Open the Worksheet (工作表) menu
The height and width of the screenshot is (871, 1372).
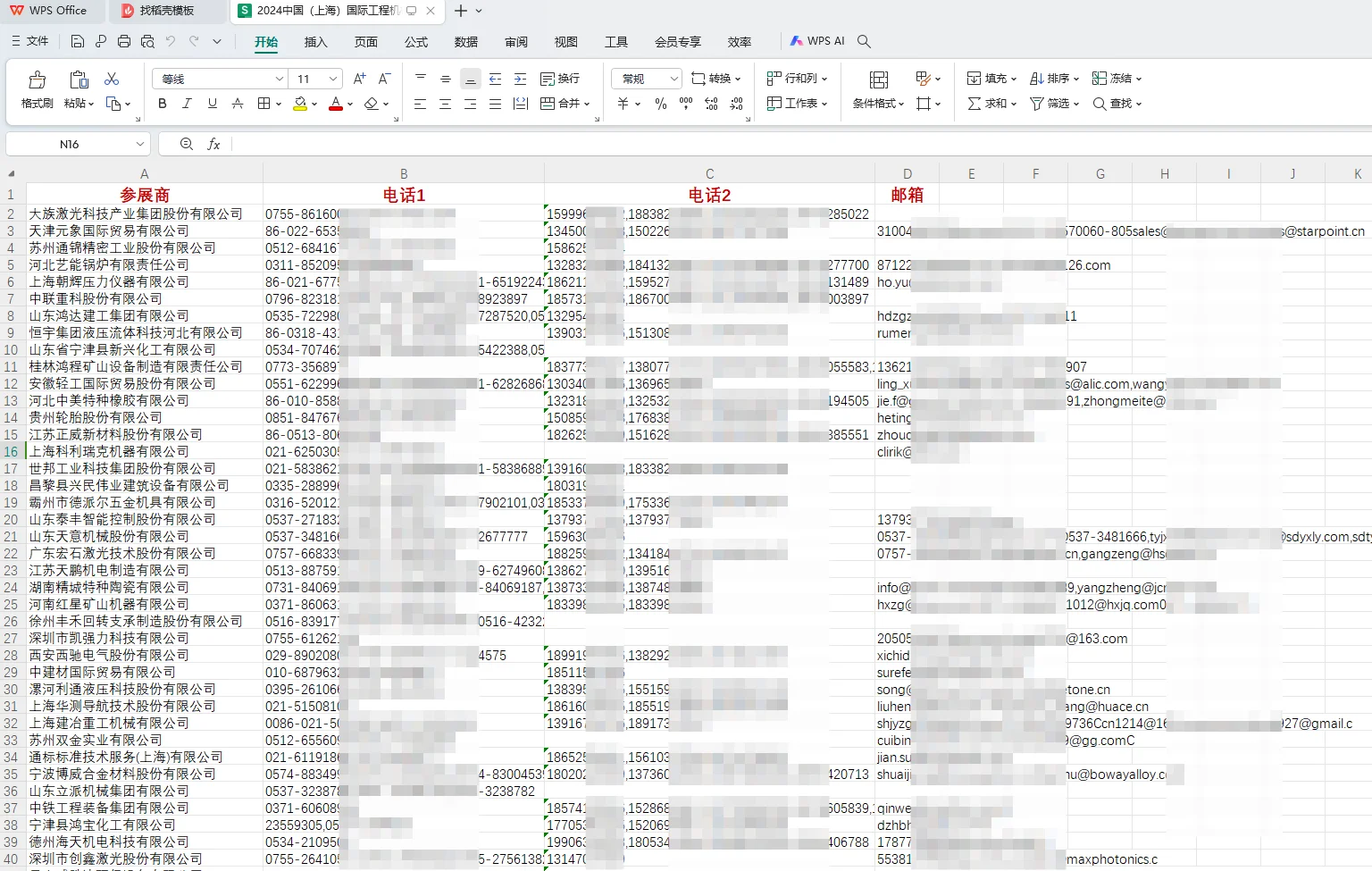(x=797, y=104)
